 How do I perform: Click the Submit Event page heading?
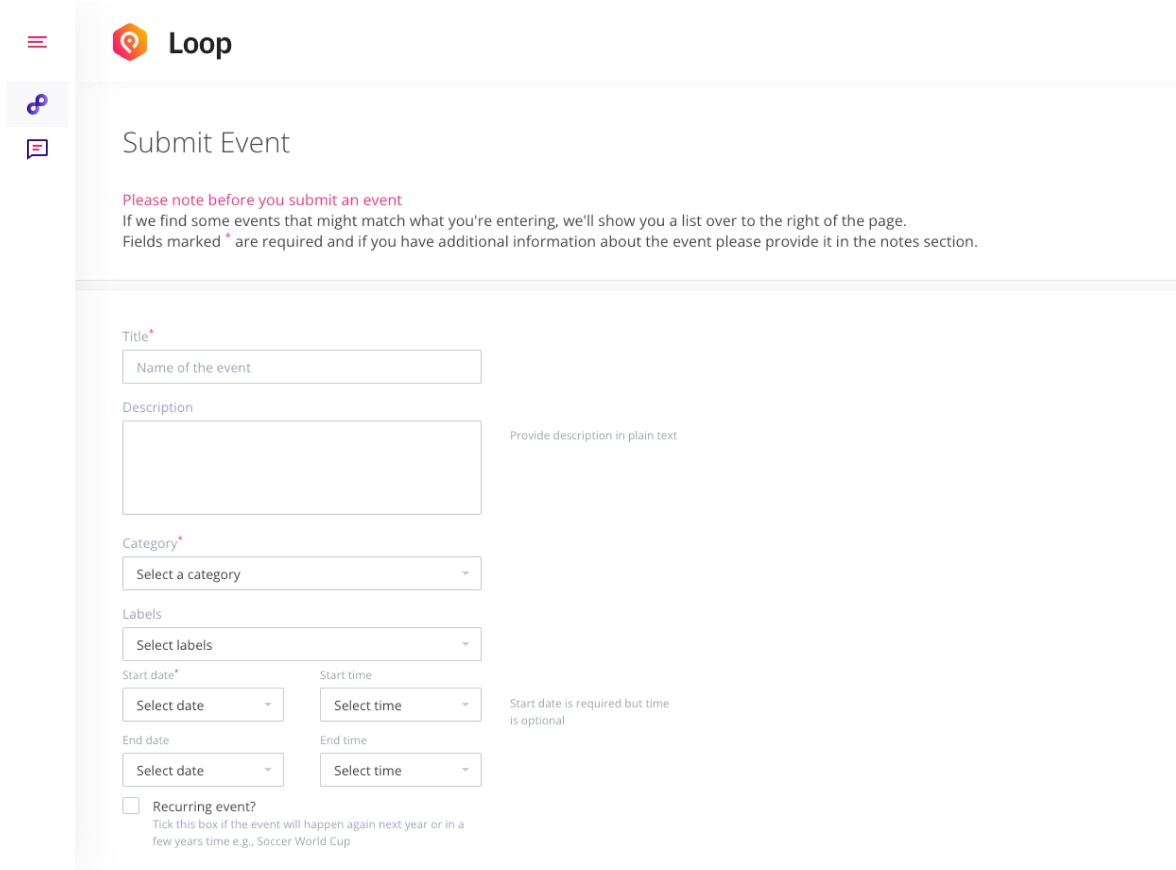206,142
